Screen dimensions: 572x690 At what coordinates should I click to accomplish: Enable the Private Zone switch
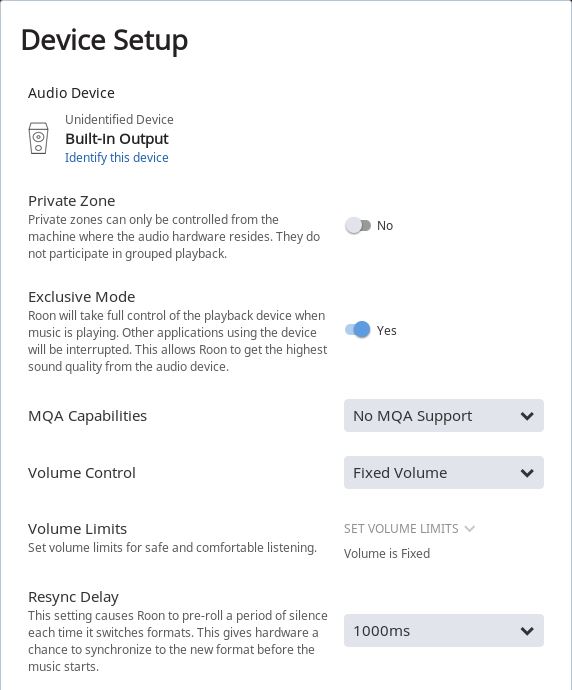358,226
